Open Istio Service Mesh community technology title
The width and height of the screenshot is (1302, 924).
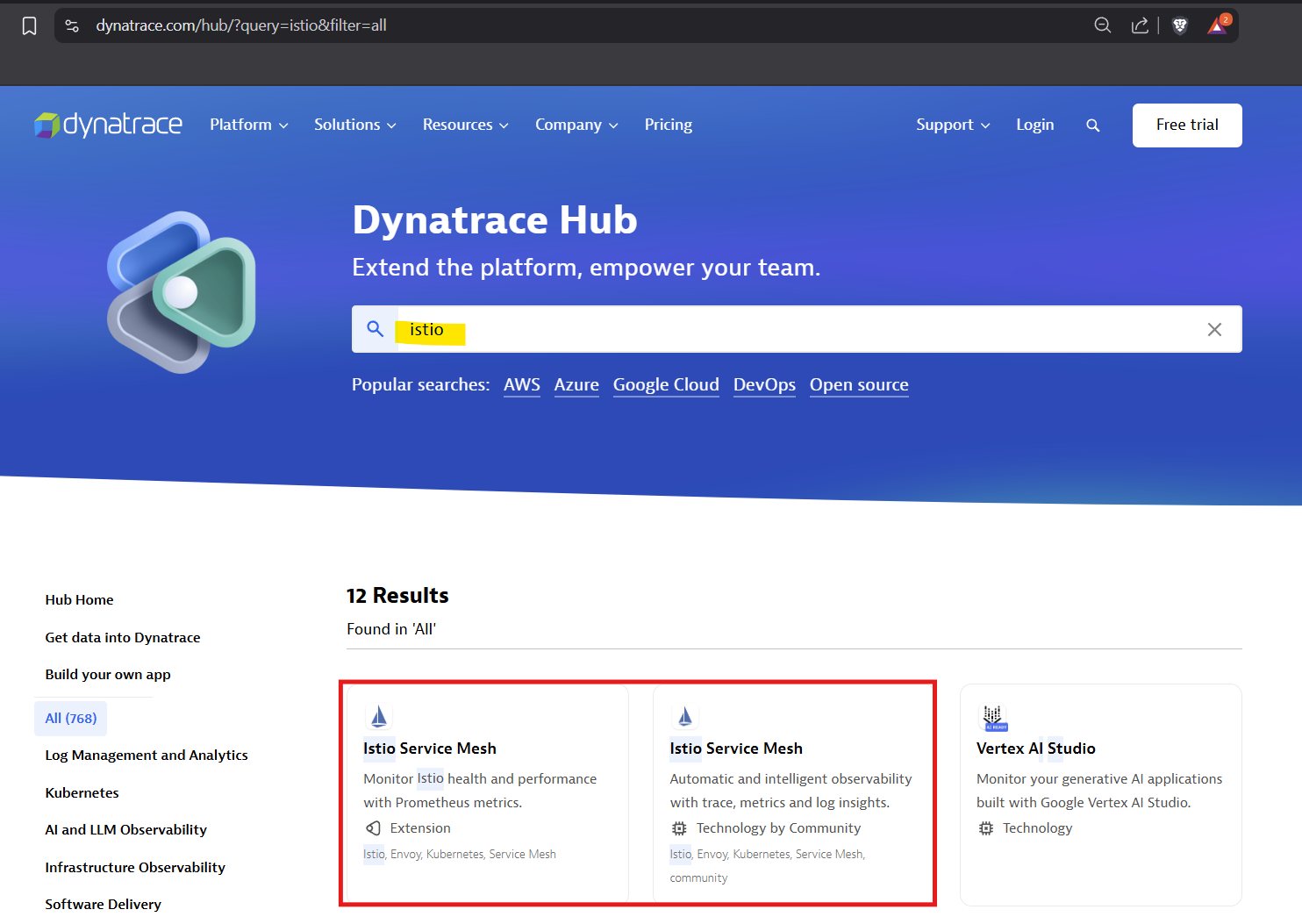click(736, 749)
